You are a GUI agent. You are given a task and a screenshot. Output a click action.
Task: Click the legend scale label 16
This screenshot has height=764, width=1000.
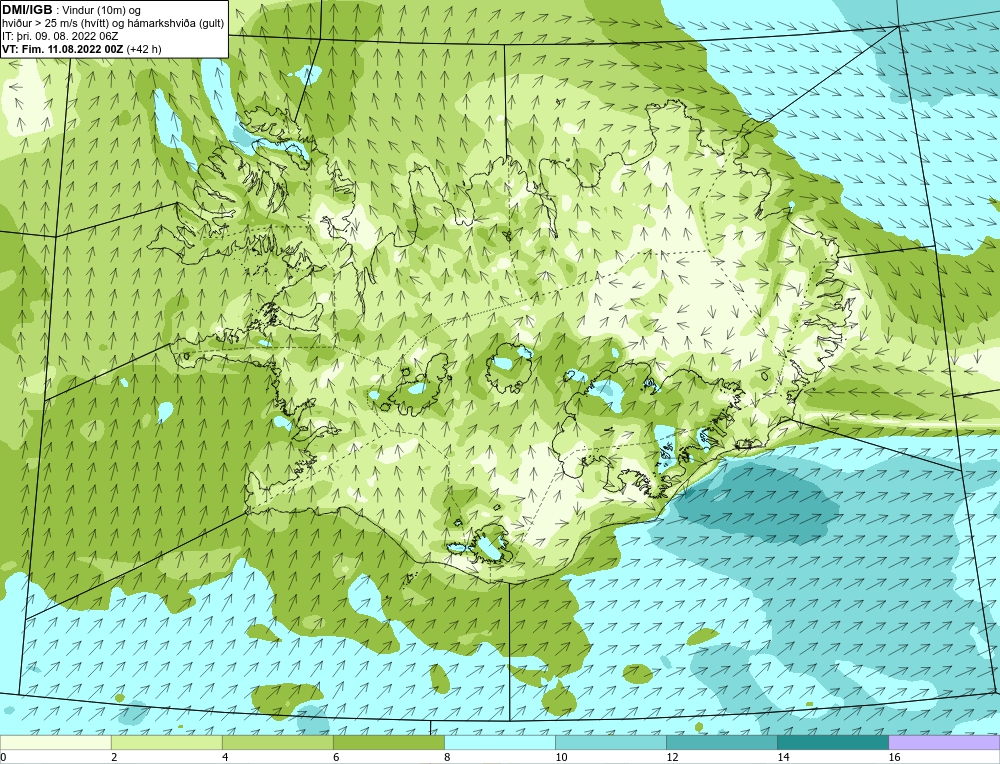(x=894, y=757)
